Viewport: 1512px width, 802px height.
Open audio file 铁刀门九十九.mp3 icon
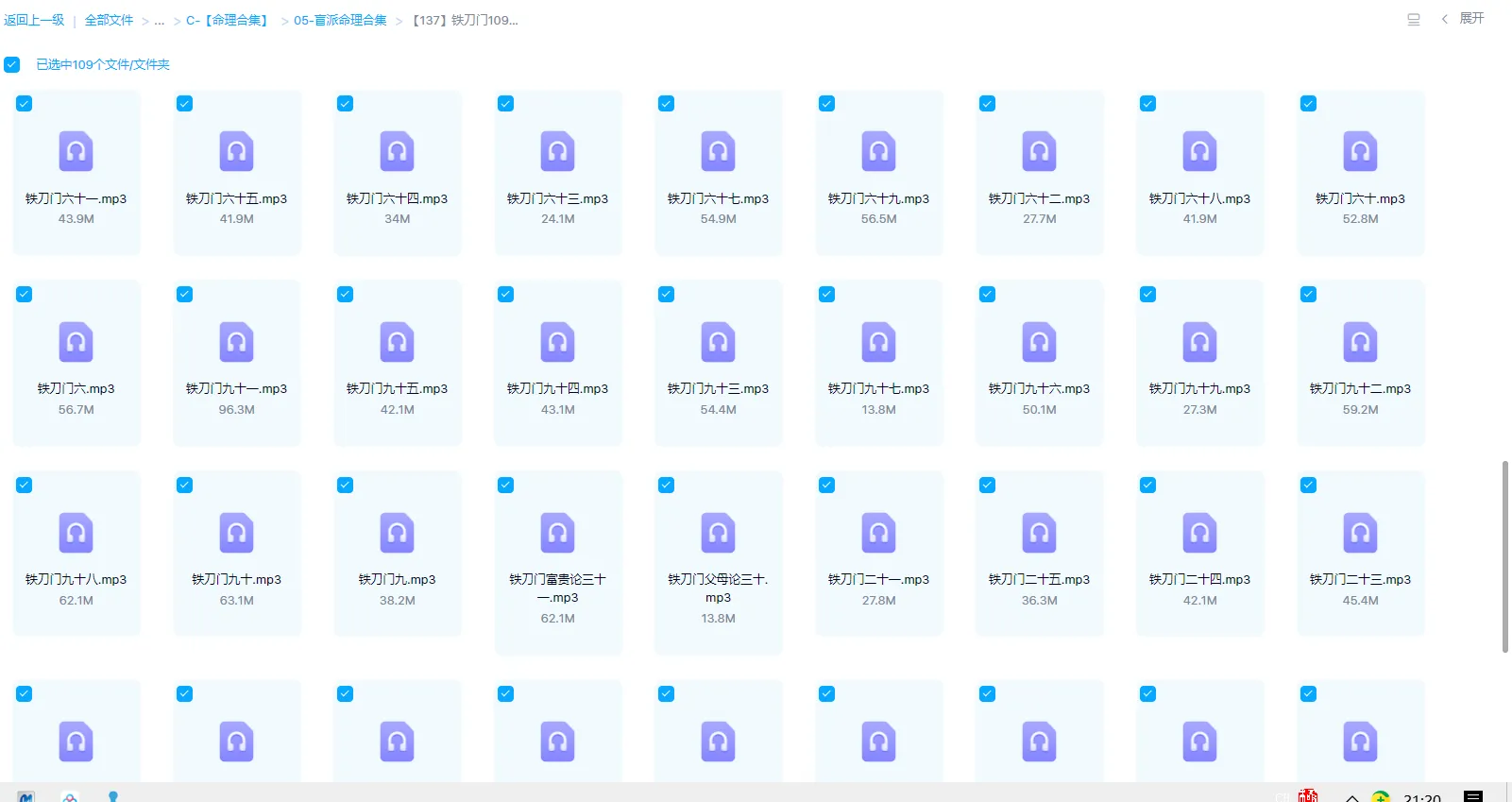(1200, 342)
